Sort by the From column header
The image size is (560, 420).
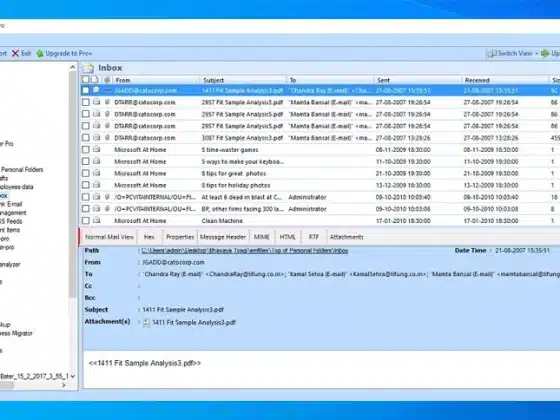[x=155, y=80]
